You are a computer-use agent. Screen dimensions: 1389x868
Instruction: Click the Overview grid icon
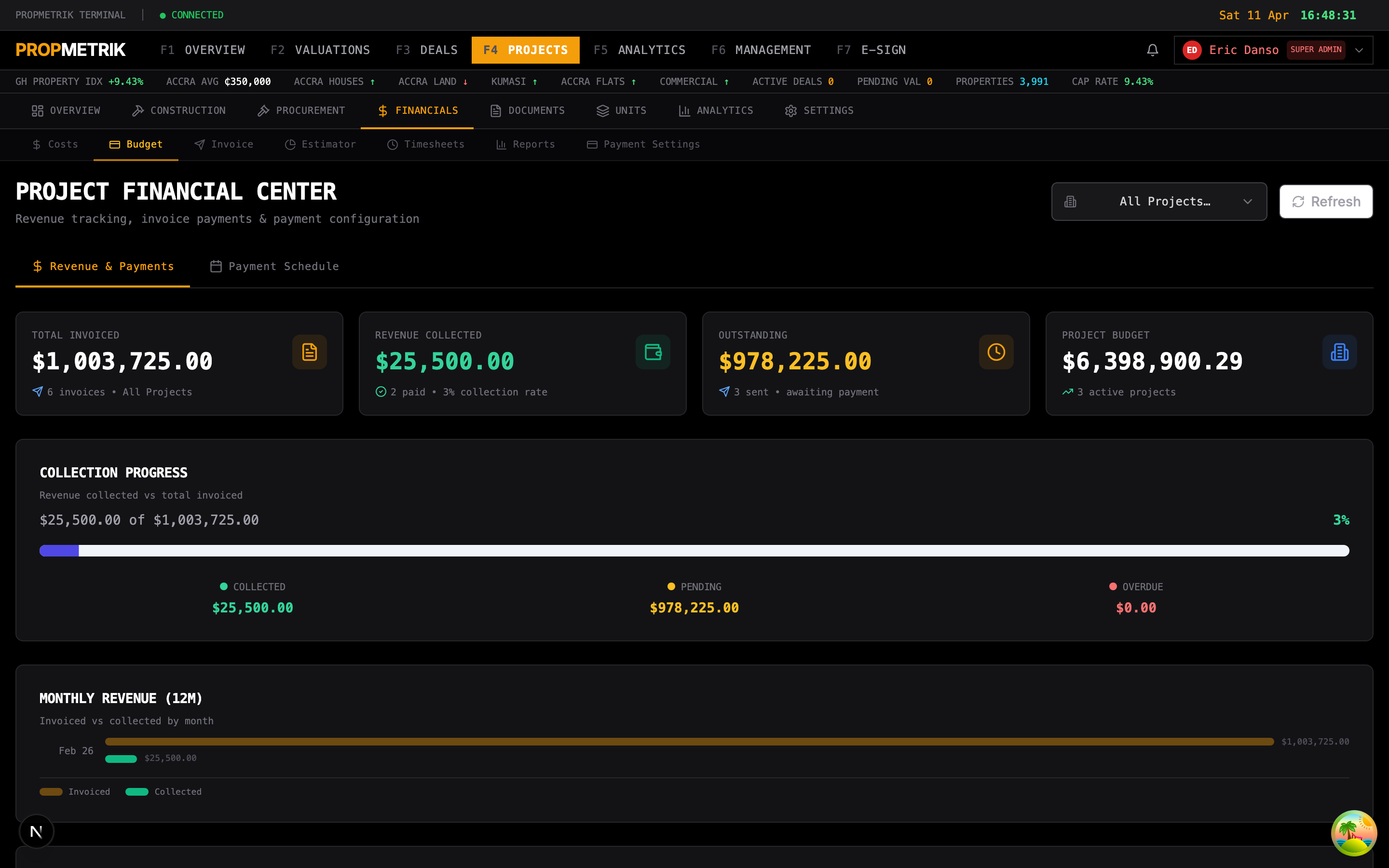[x=37, y=111]
